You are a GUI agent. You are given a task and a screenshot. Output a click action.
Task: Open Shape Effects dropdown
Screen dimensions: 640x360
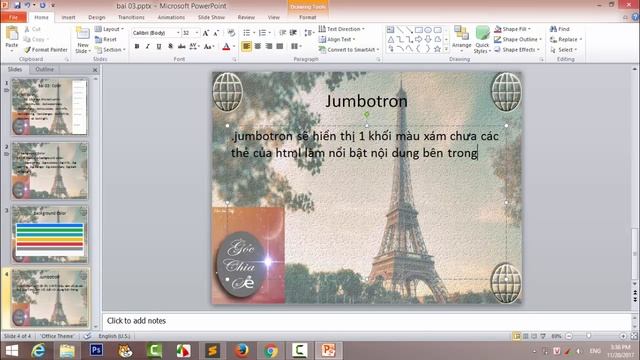coord(517,49)
